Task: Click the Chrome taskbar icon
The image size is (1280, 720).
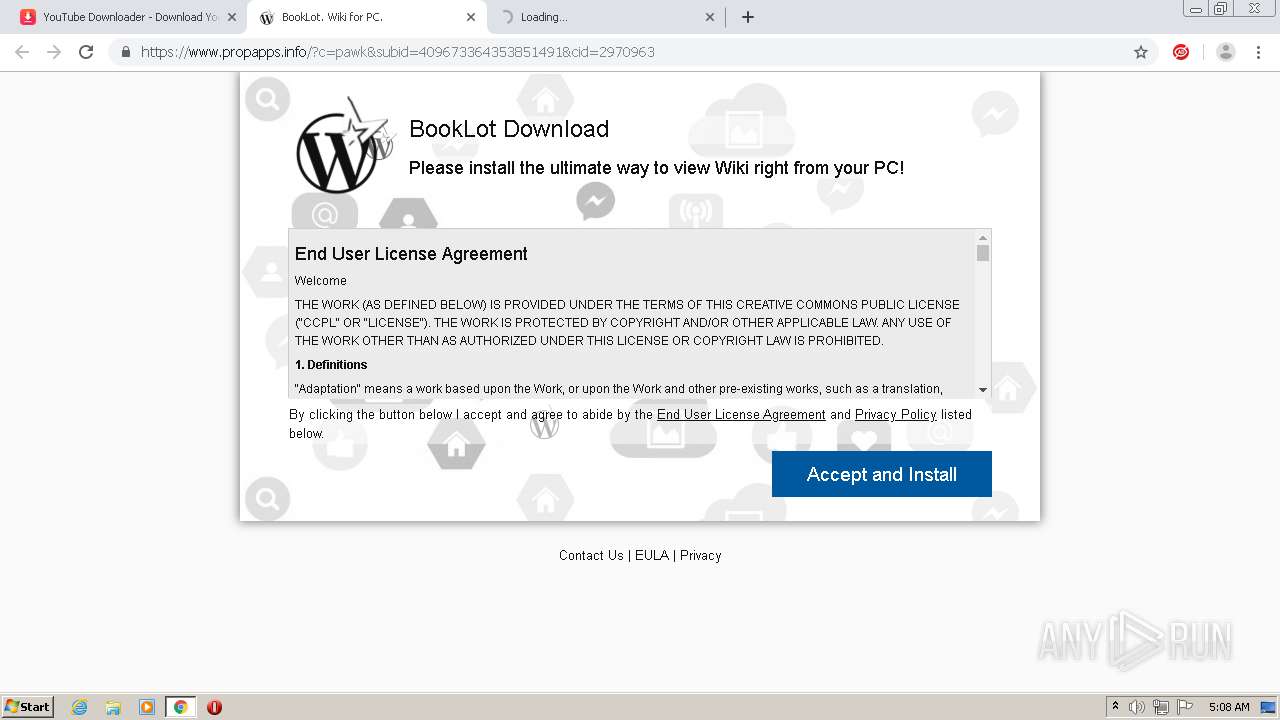Action: [x=180, y=707]
